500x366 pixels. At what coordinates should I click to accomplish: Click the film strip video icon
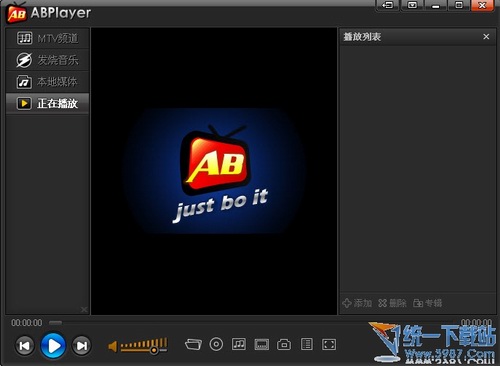[262, 344]
